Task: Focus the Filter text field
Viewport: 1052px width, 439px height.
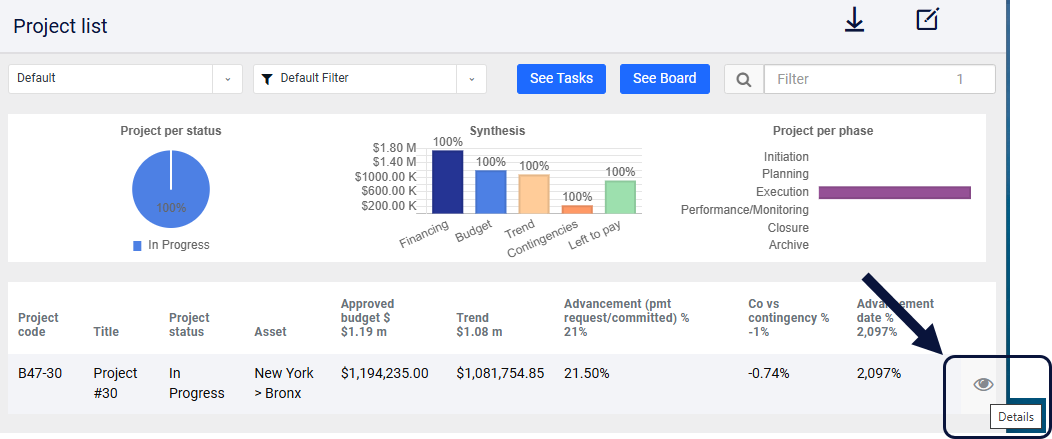Action: 880,79
